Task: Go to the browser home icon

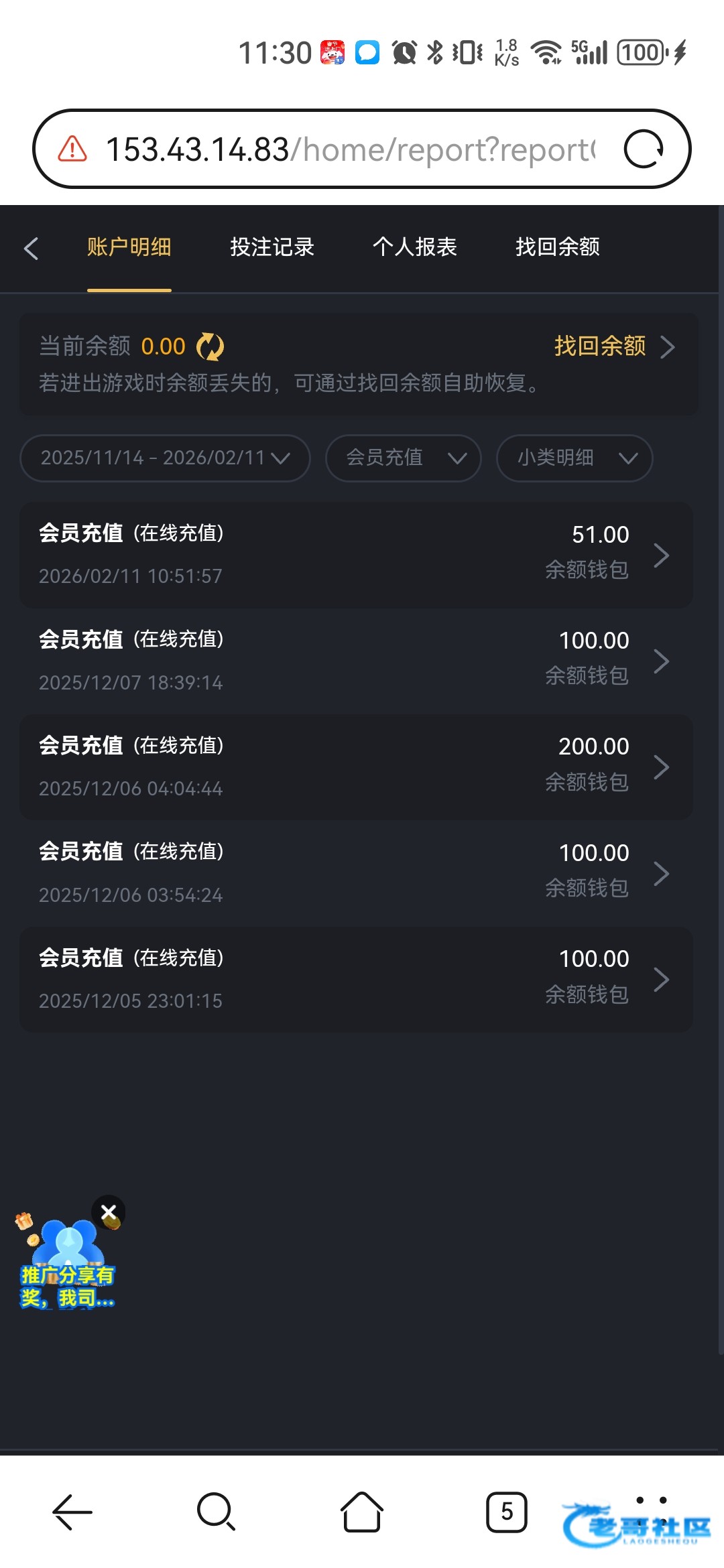Action: [362, 1512]
